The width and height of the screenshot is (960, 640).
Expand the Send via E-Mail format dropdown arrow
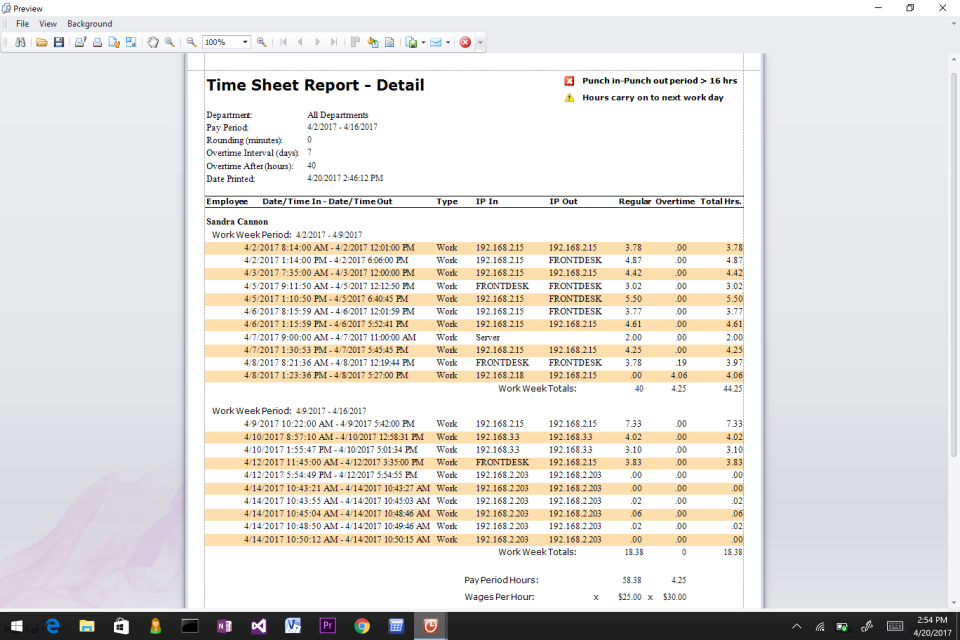(448, 42)
